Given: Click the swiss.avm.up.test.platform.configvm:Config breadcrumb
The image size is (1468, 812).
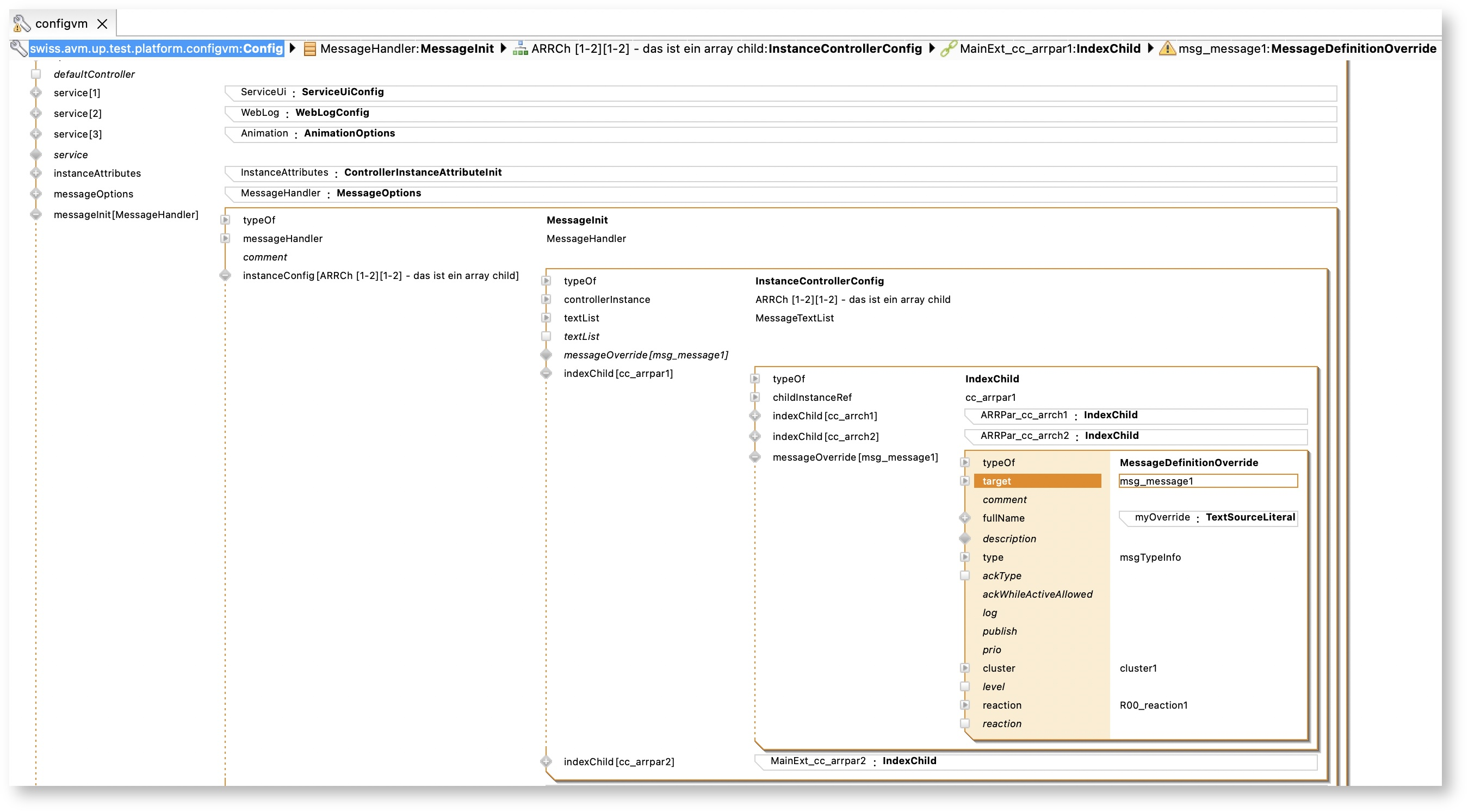Looking at the screenshot, I should [x=156, y=49].
